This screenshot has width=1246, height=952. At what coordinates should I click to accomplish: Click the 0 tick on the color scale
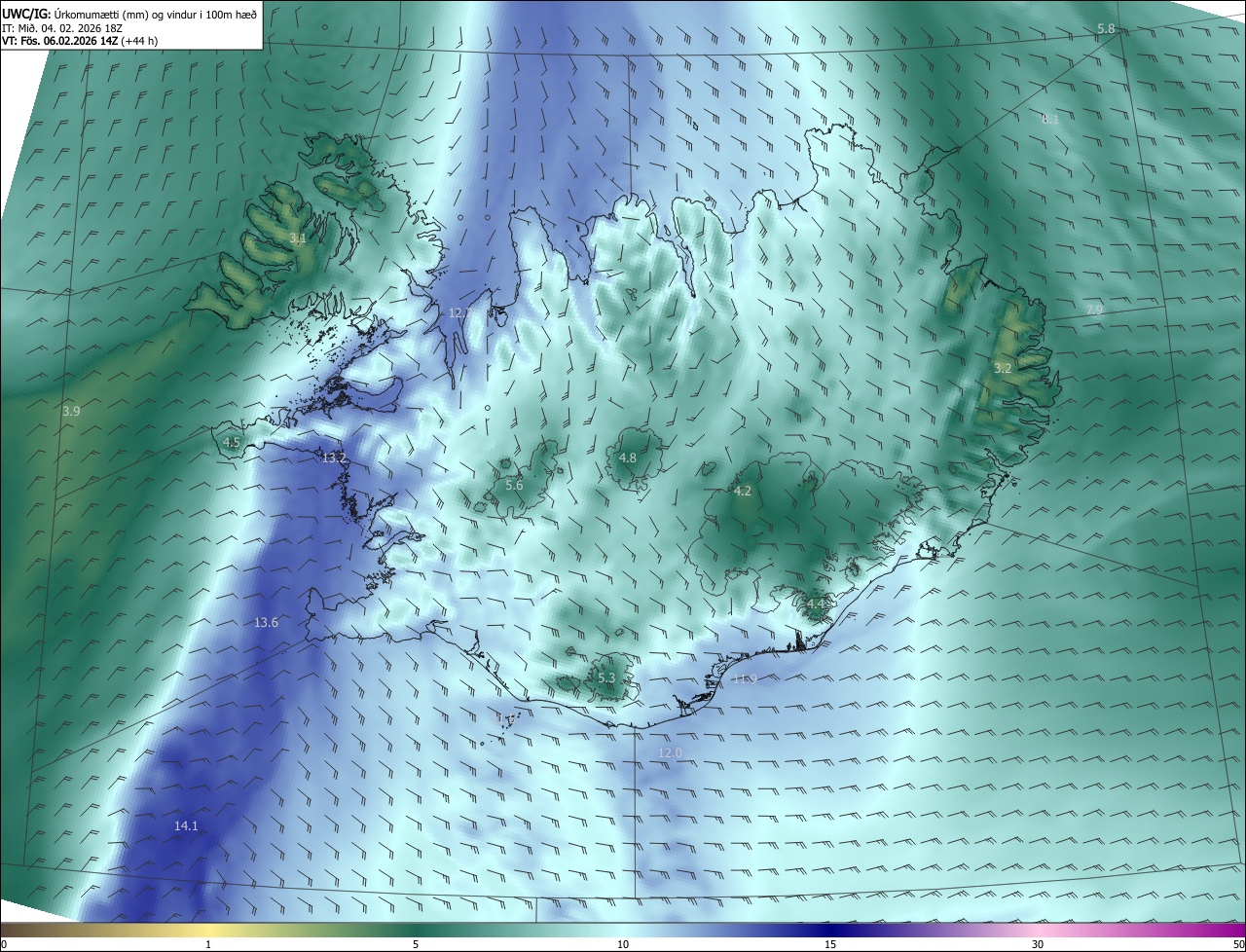tap(4, 945)
